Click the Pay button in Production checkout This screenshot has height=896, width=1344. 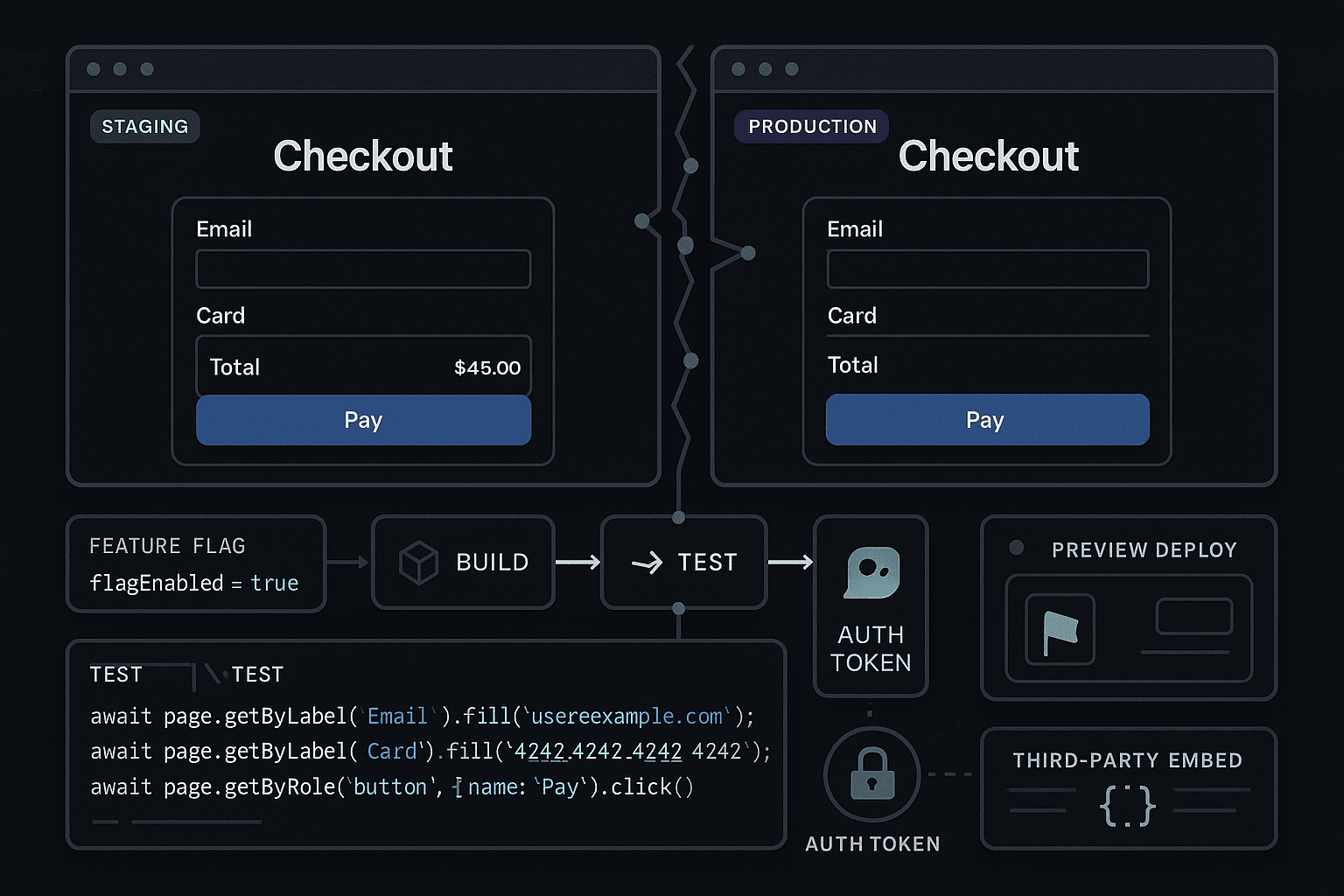987,420
